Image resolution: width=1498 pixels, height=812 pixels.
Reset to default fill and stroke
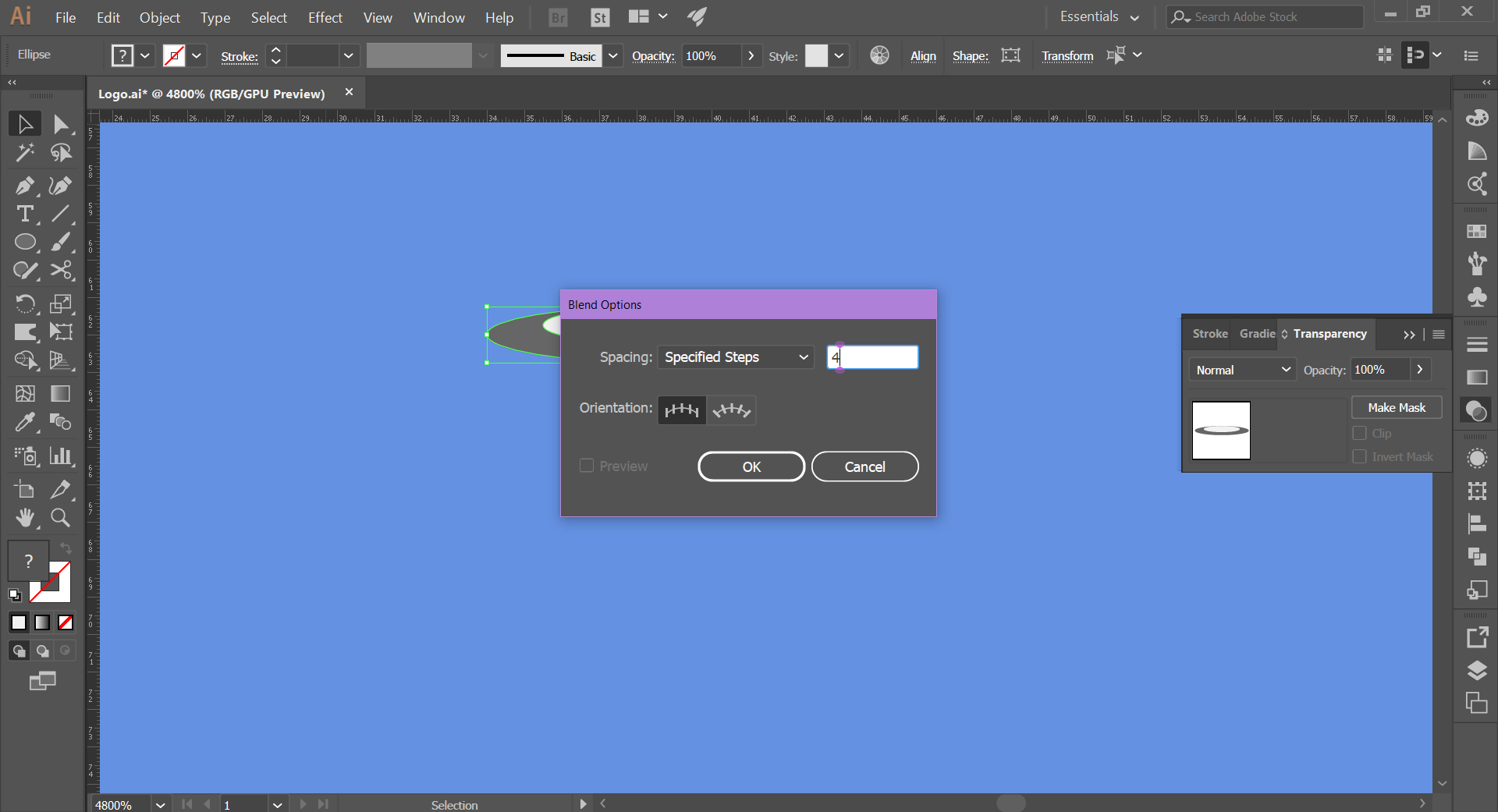coord(15,595)
